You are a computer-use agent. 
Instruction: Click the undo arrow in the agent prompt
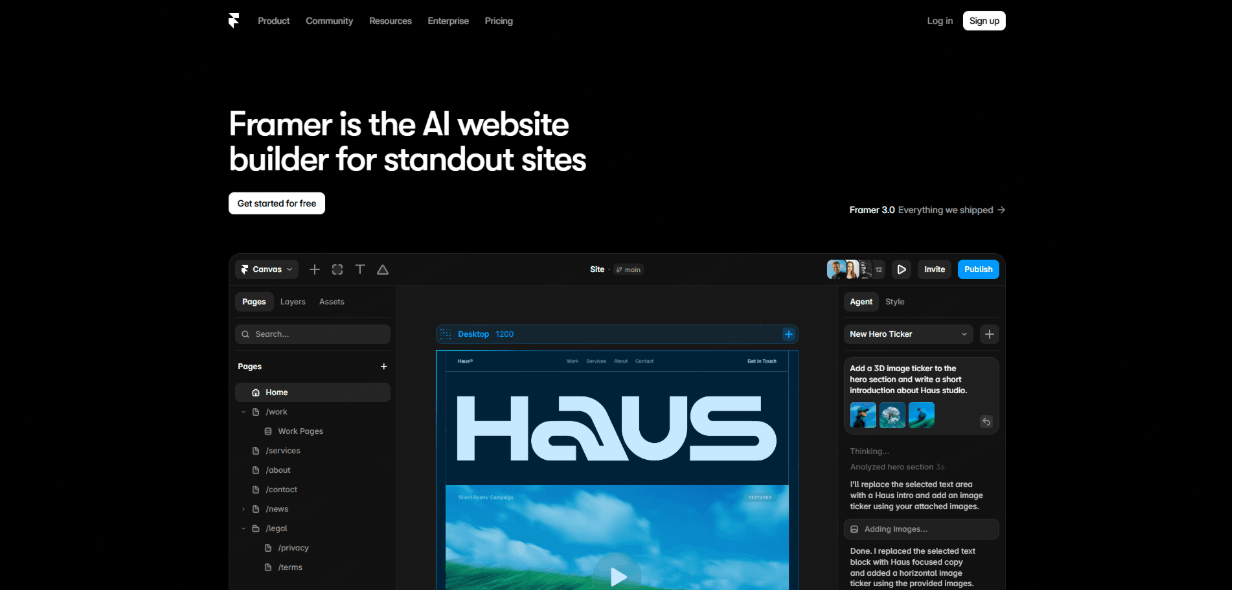[986, 422]
